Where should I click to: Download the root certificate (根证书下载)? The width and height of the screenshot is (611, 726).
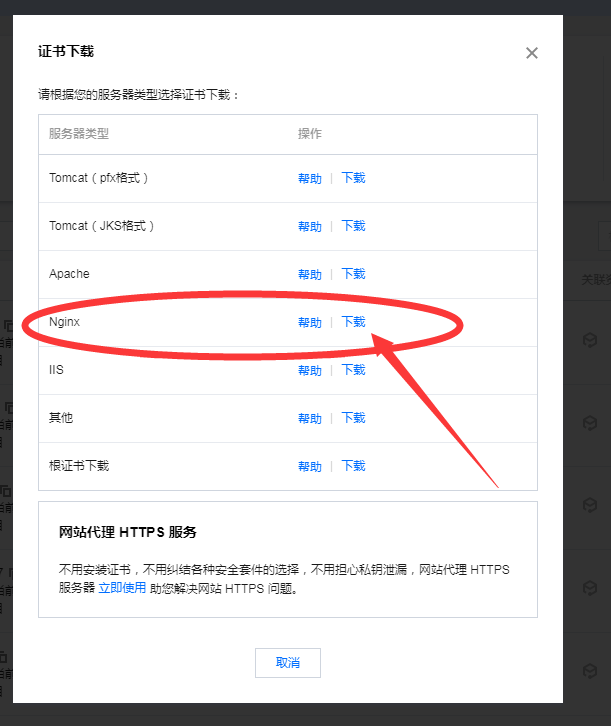(353, 466)
